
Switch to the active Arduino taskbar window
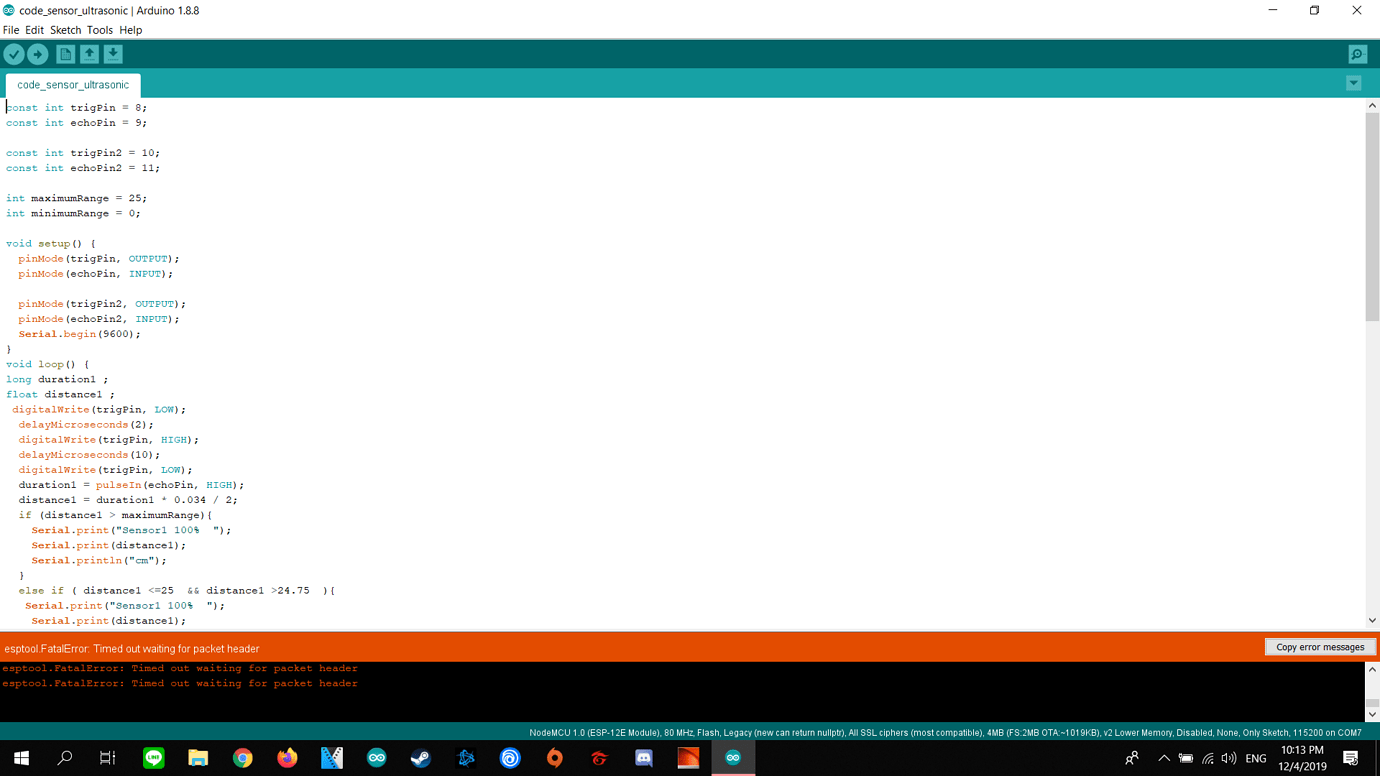pos(733,758)
